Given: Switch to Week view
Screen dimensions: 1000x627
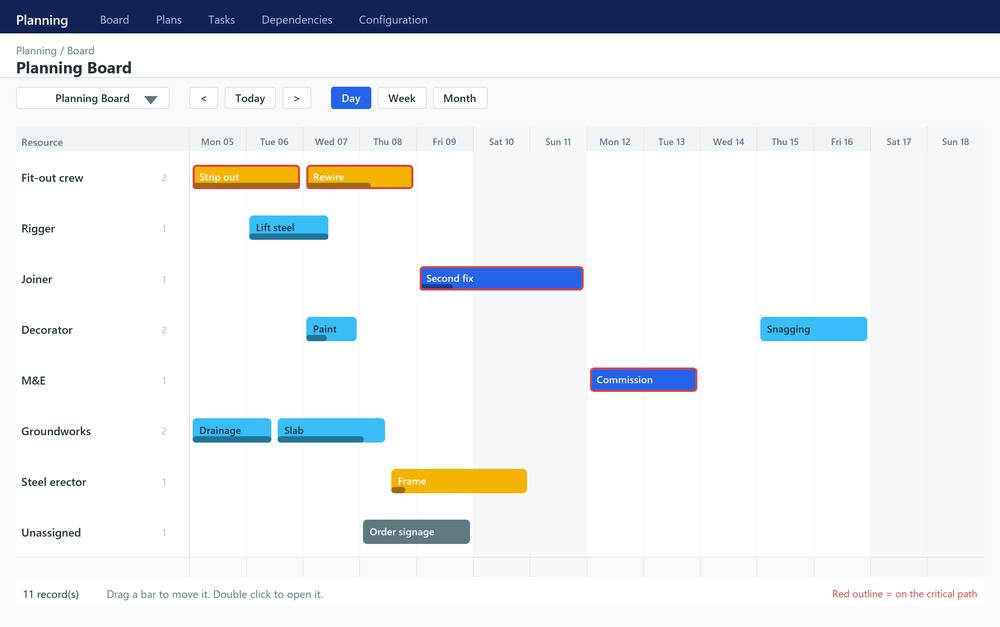Looking at the screenshot, I should (x=402, y=98).
